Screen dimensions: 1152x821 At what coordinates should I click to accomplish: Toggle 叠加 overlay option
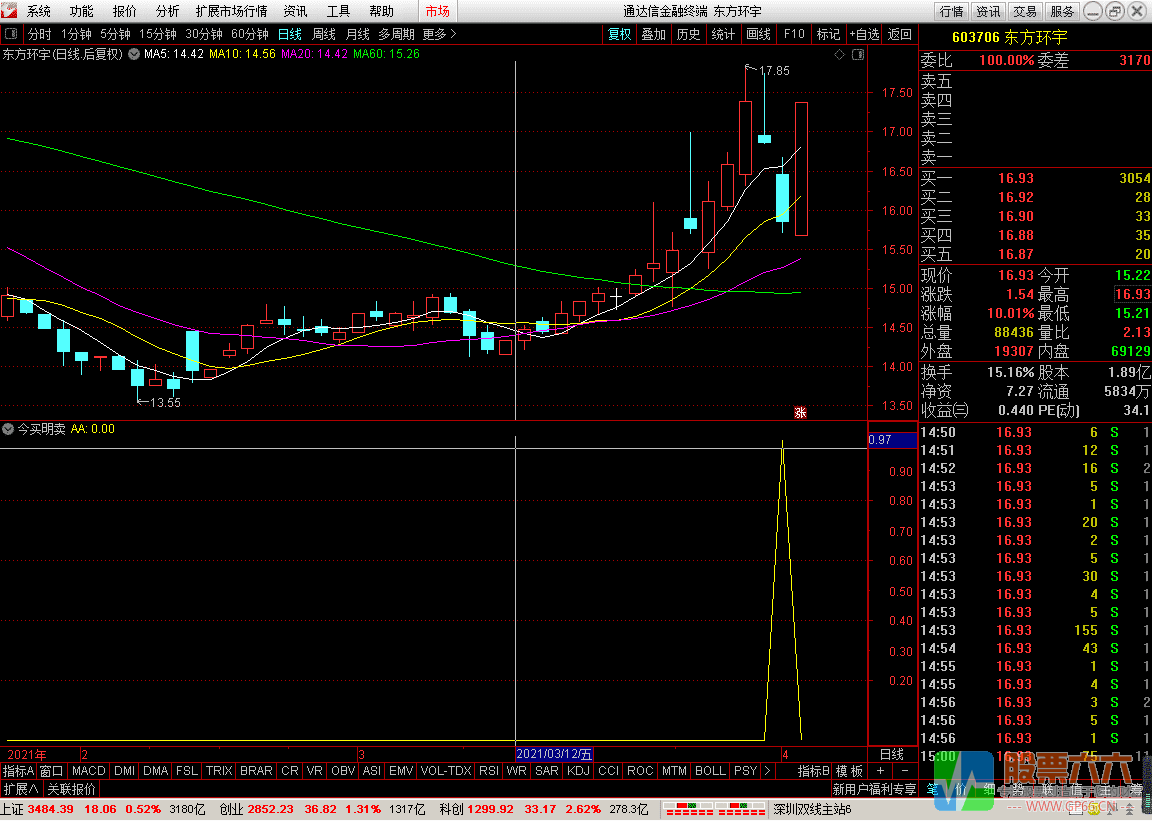click(x=653, y=34)
